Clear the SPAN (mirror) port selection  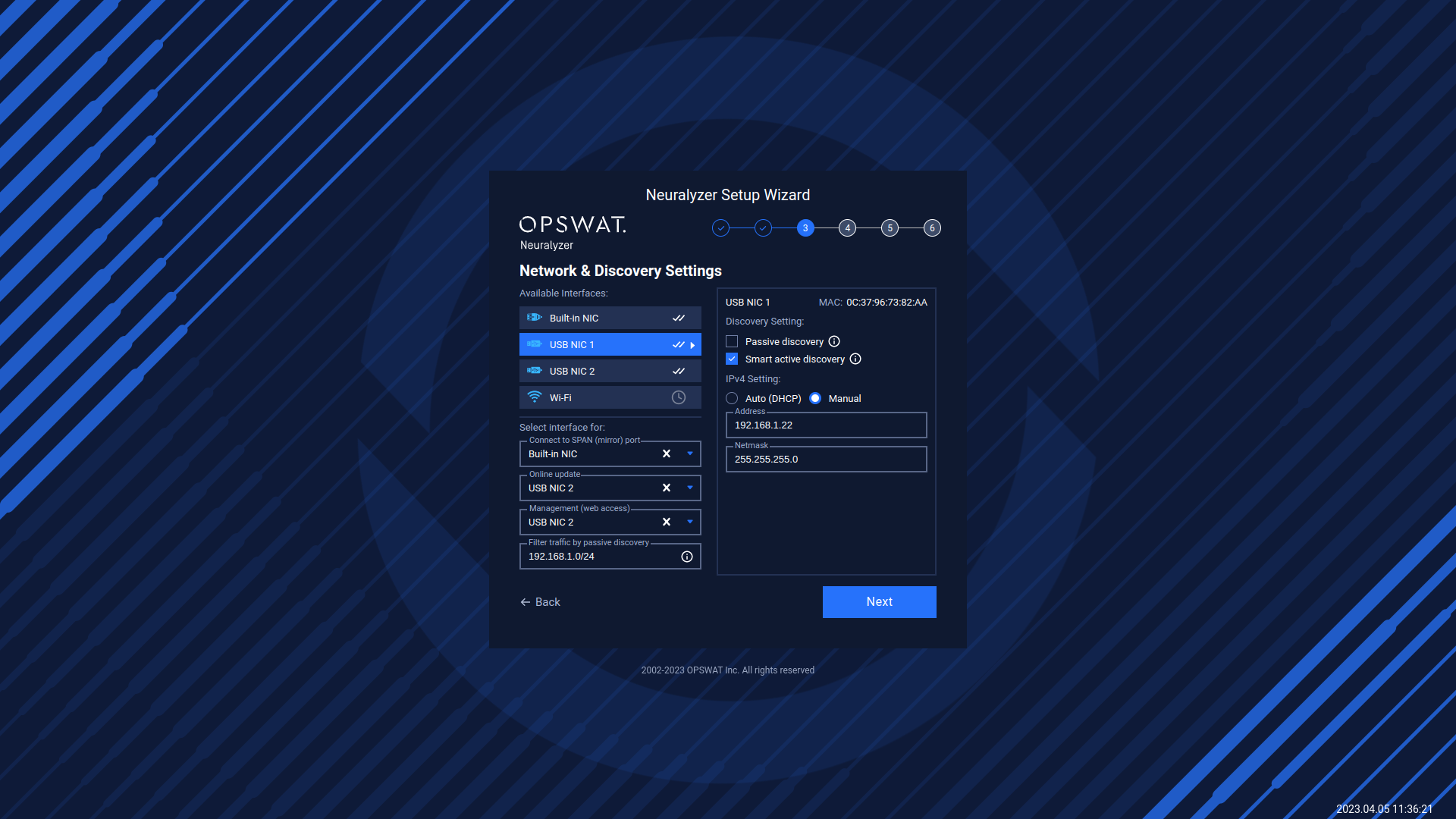point(667,453)
